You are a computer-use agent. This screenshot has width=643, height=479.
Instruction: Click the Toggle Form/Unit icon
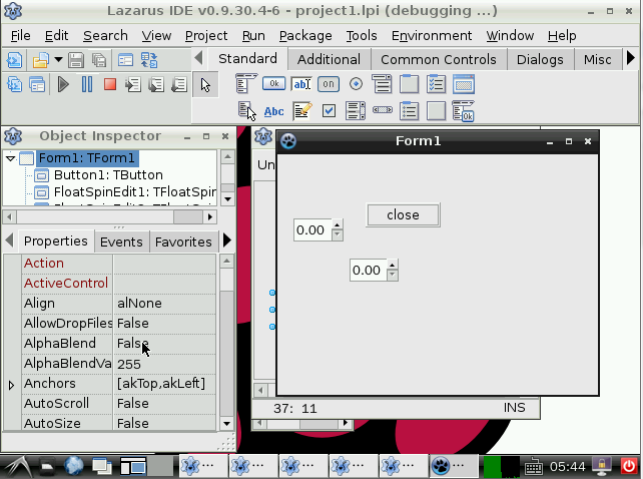149,60
